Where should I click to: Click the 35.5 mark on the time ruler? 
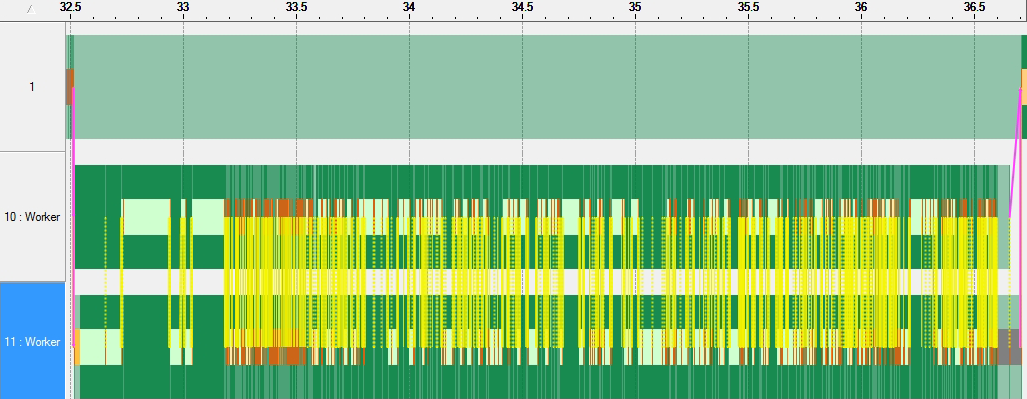[x=748, y=7]
